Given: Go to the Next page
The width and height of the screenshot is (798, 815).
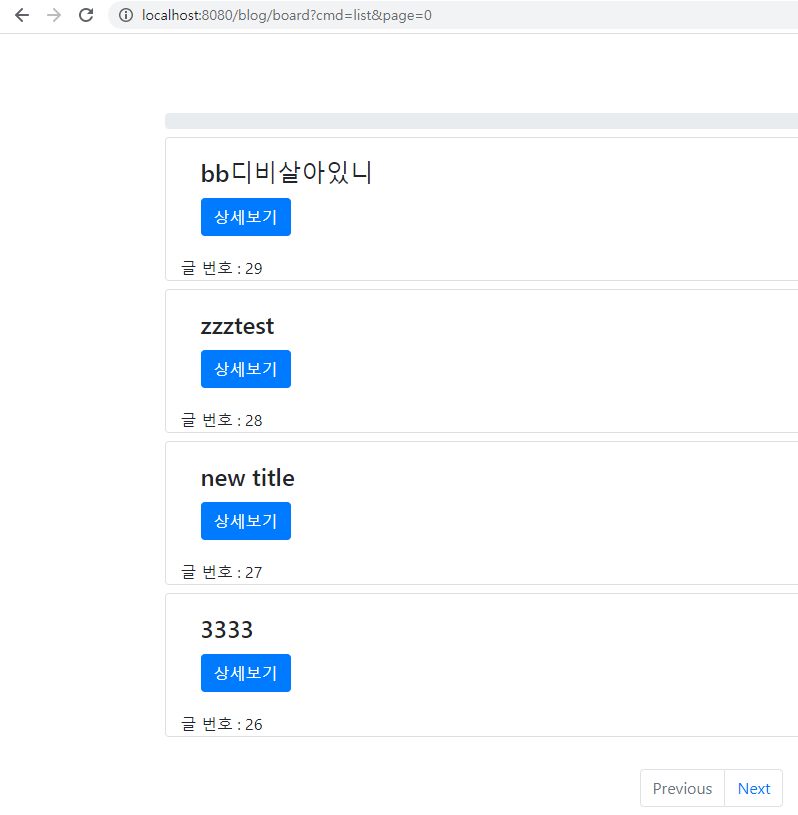Looking at the screenshot, I should coord(753,788).
